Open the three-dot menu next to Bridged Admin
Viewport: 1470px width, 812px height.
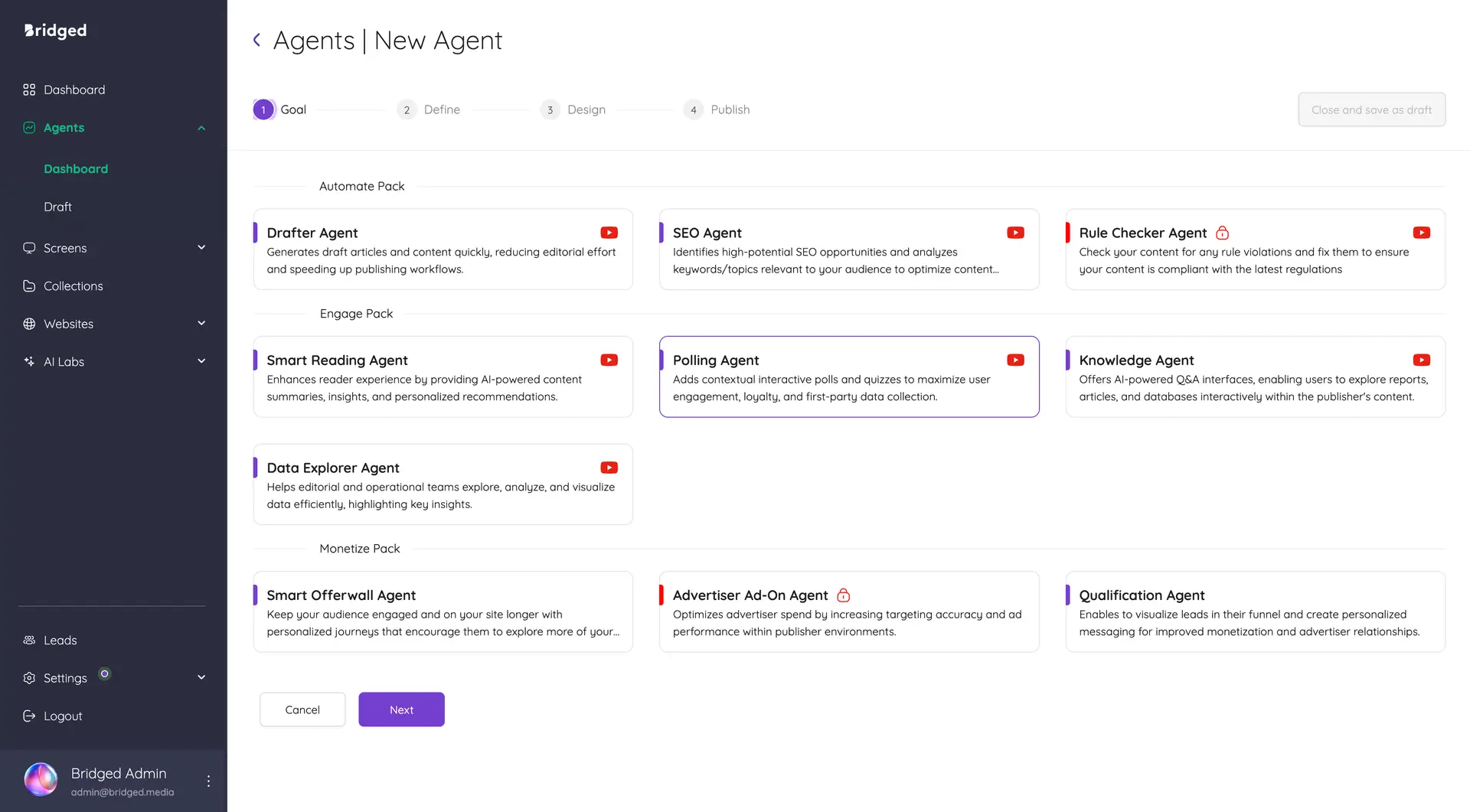207,780
